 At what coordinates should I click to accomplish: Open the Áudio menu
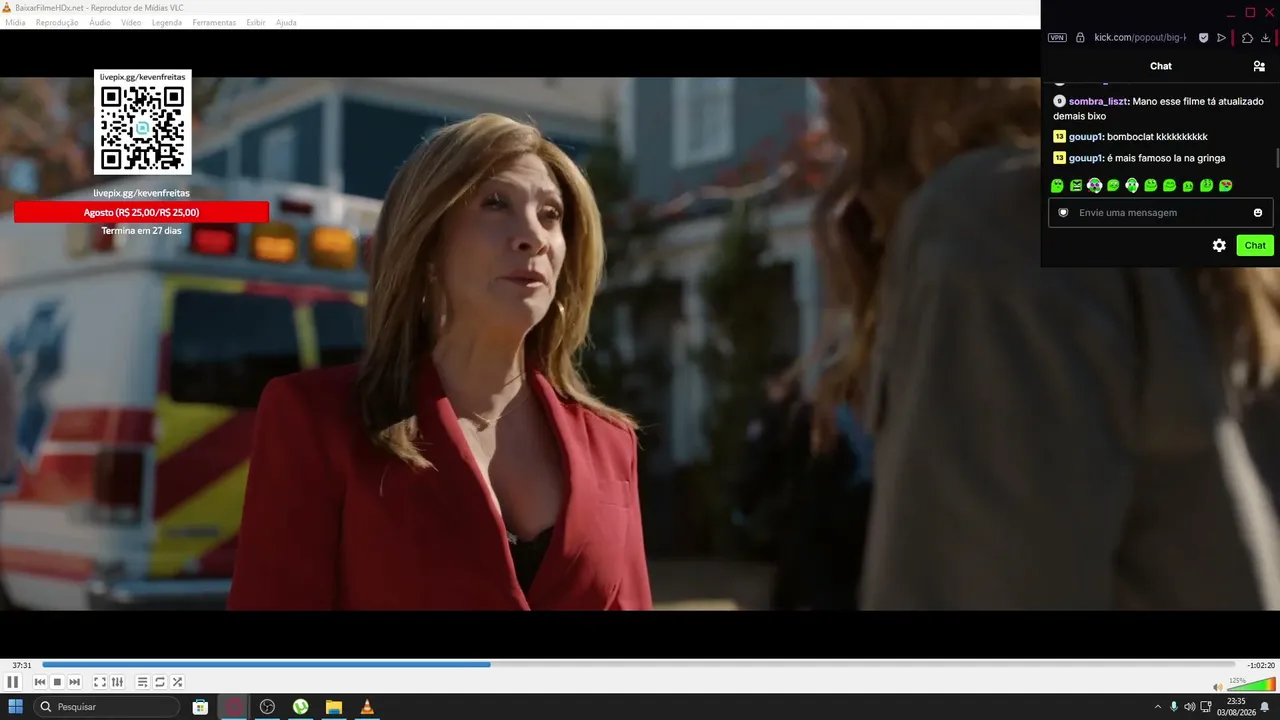coord(100,22)
